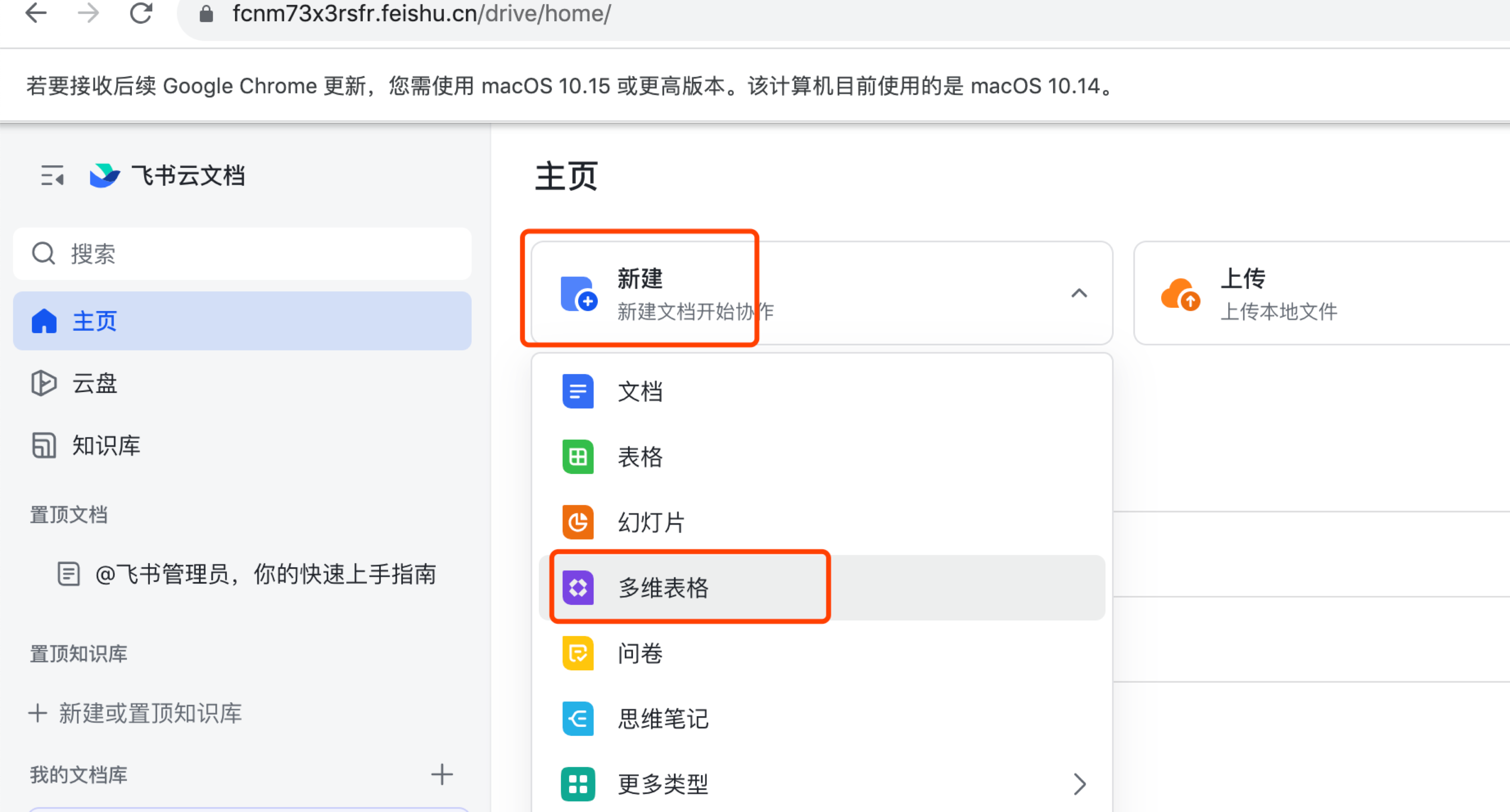Expand the 更多类型 submenu arrow

(1079, 784)
